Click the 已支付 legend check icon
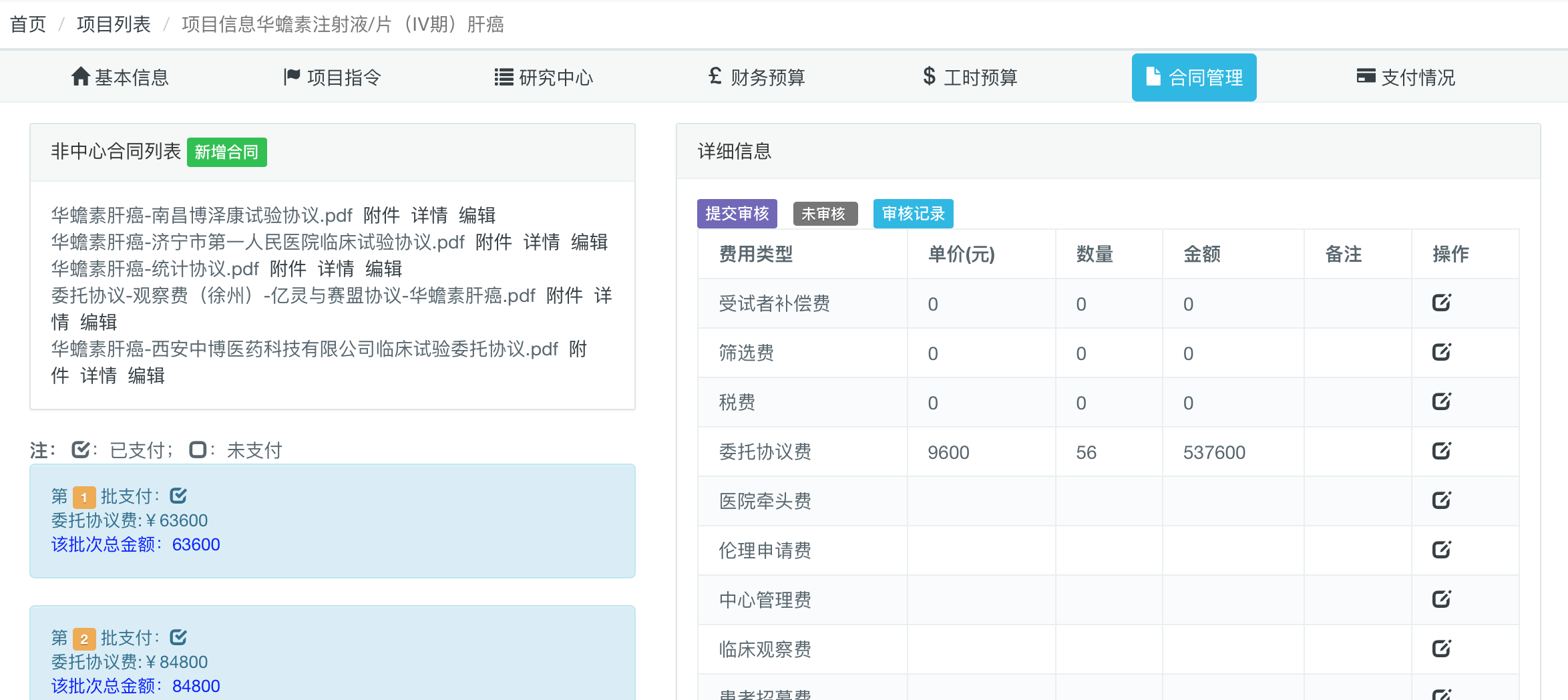The width and height of the screenshot is (1568, 700). coord(81,450)
